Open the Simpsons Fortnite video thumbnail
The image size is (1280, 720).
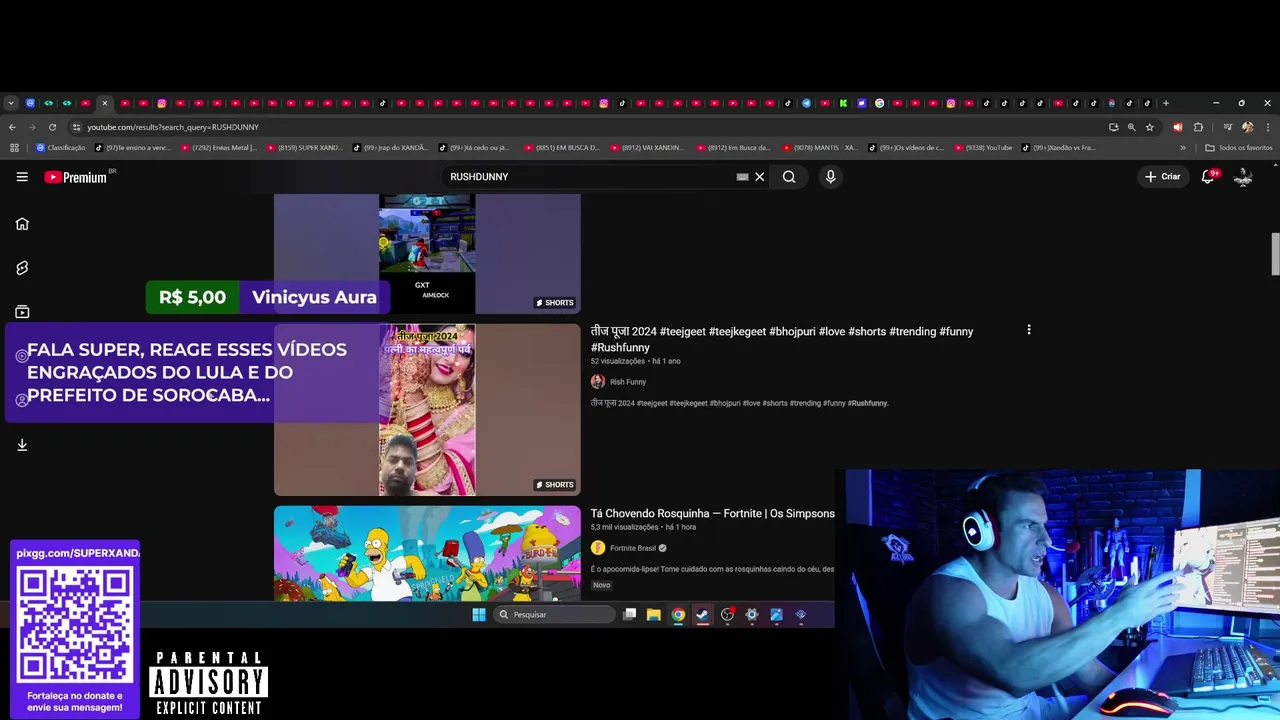tap(427, 553)
